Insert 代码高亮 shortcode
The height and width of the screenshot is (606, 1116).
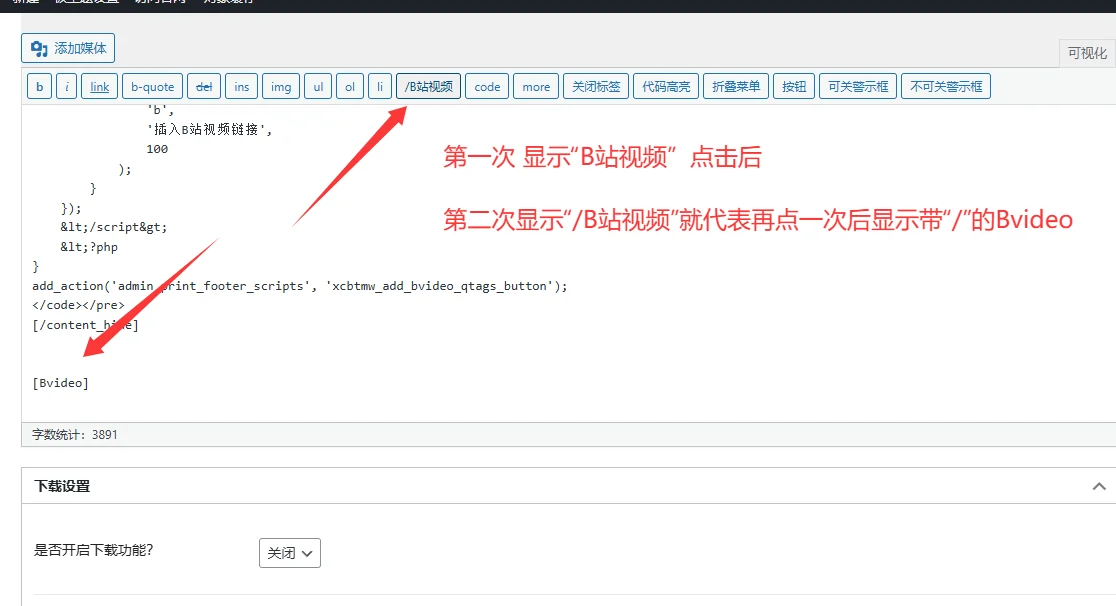click(666, 87)
